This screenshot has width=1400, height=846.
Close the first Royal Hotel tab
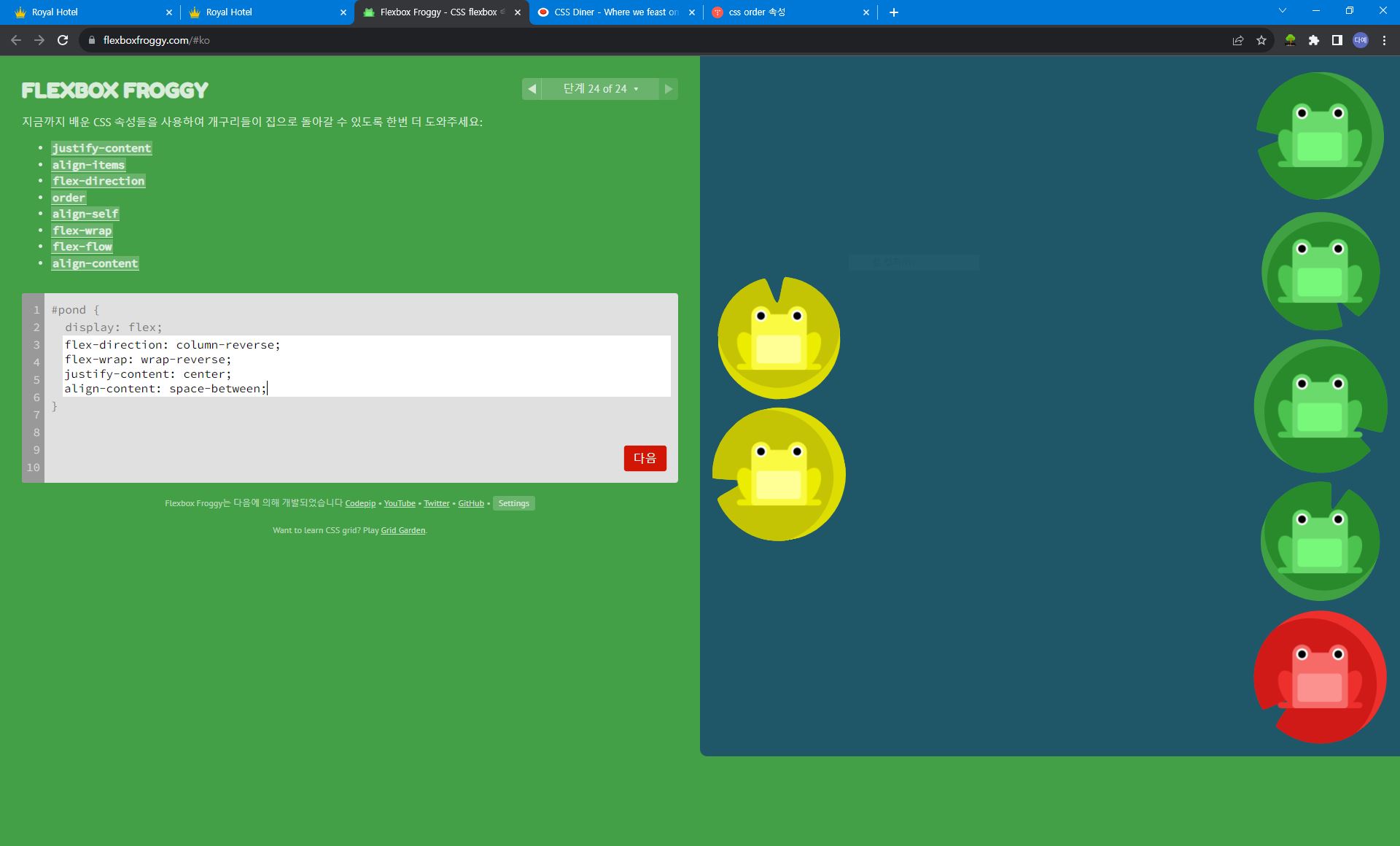169,12
